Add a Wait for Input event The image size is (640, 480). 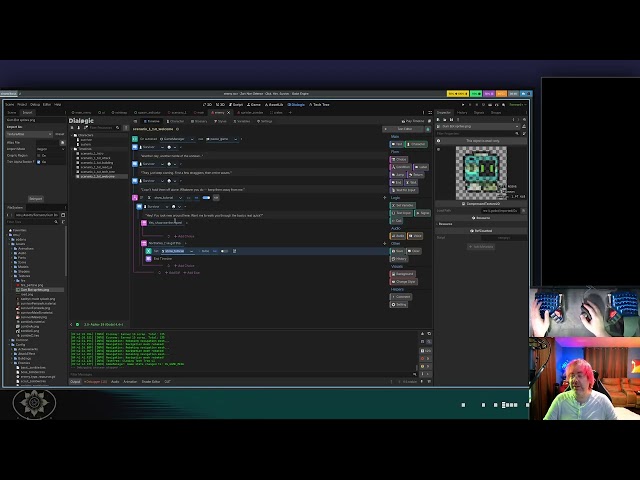pos(404,190)
